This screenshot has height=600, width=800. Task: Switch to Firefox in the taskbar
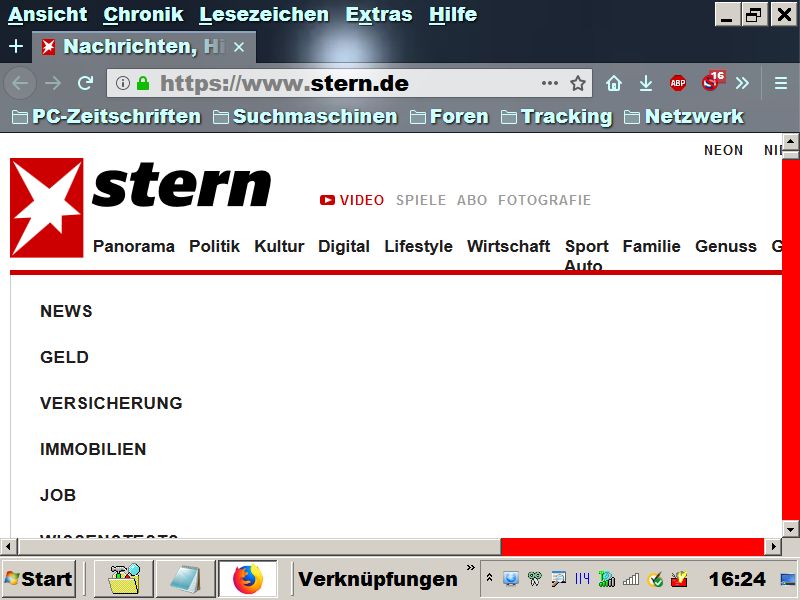(248, 579)
